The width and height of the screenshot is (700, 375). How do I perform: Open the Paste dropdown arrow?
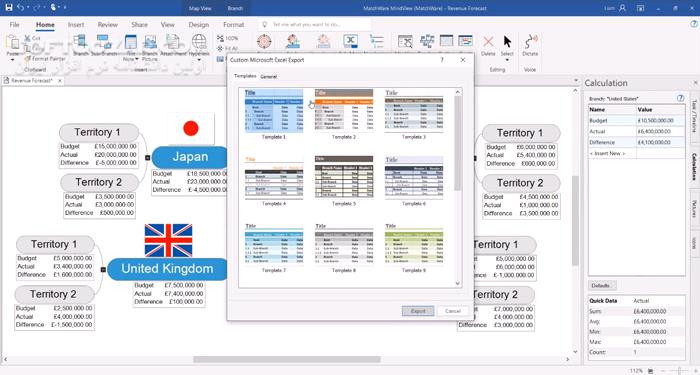point(12,60)
